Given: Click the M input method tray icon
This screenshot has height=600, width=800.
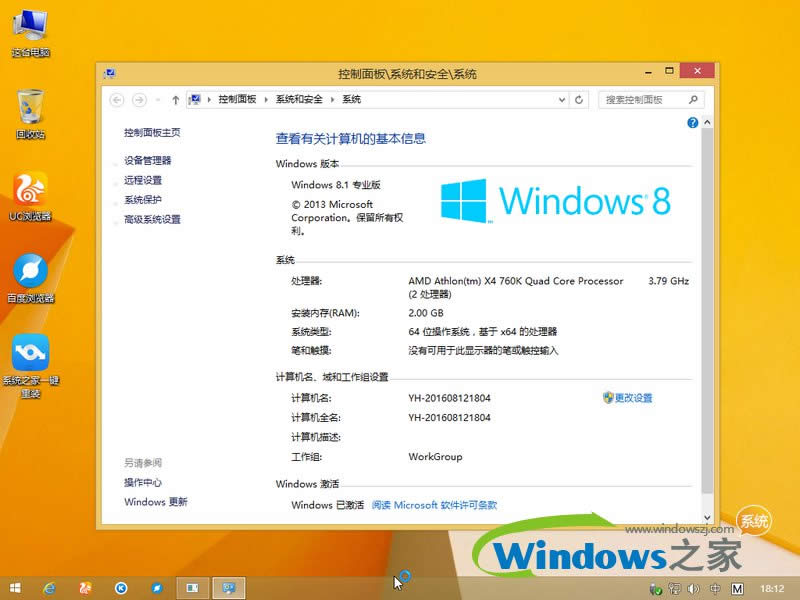Looking at the screenshot, I should 737,589.
